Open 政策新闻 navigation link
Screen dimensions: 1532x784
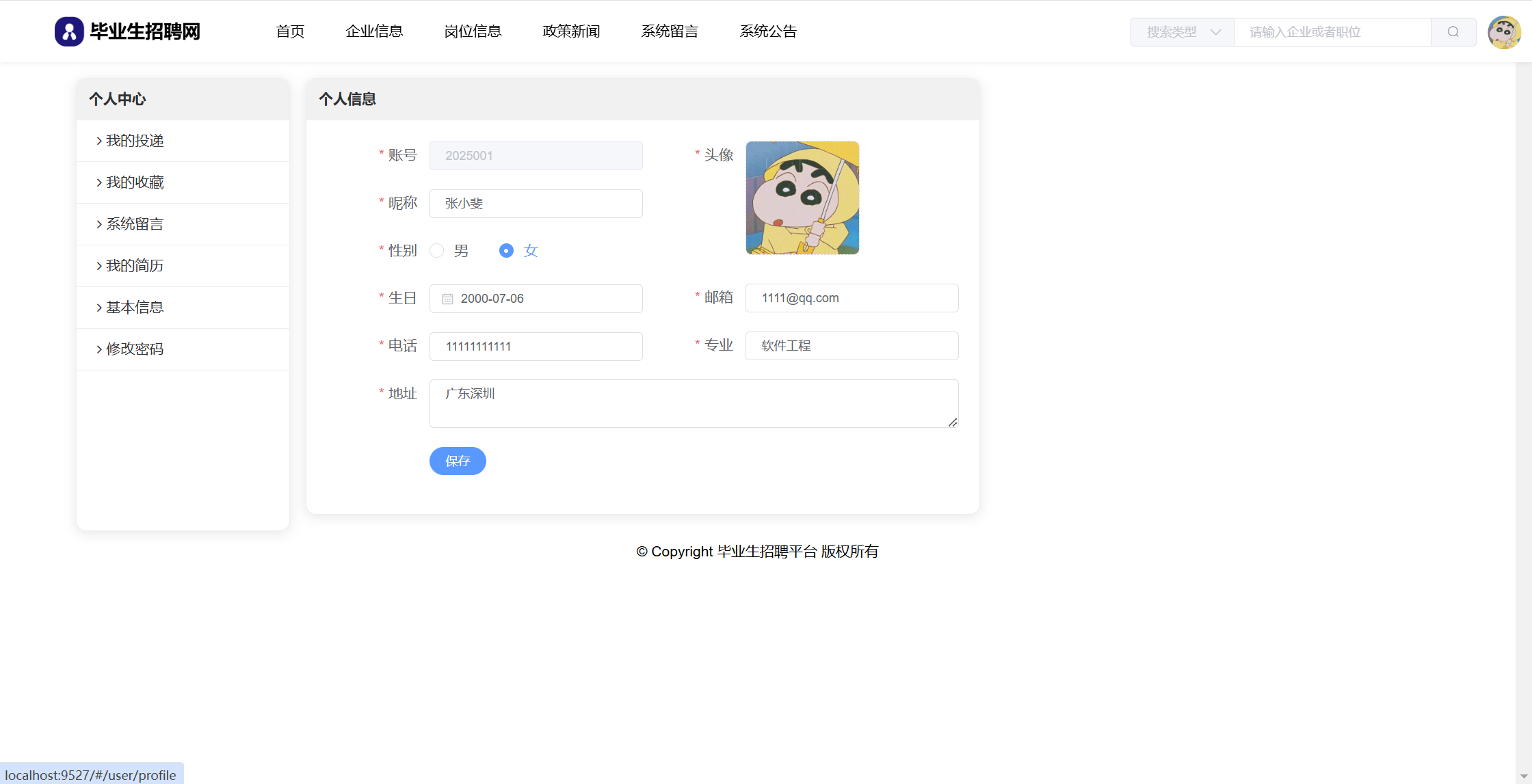coord(571,31)
